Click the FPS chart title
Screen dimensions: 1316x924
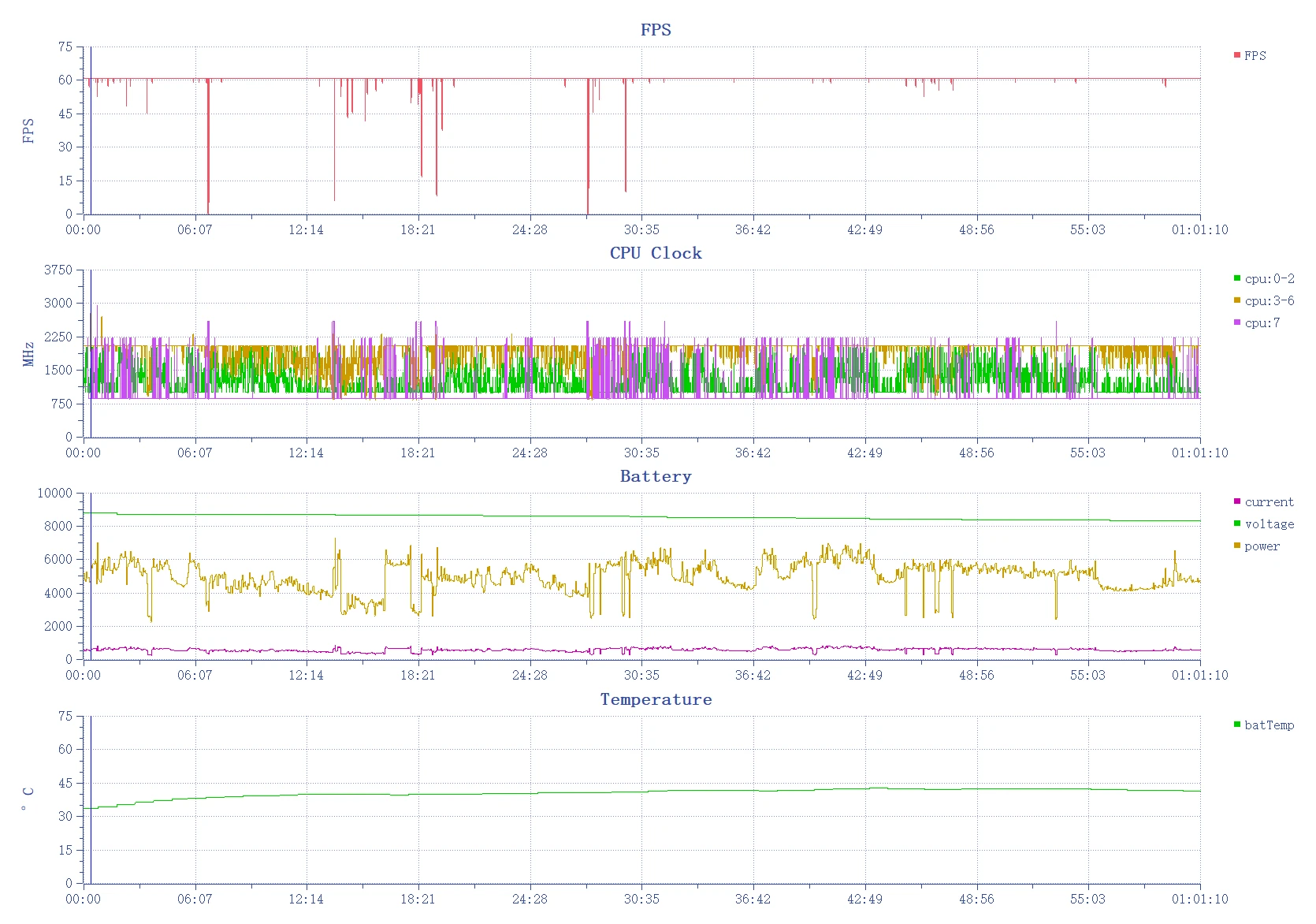click(656, 30)
